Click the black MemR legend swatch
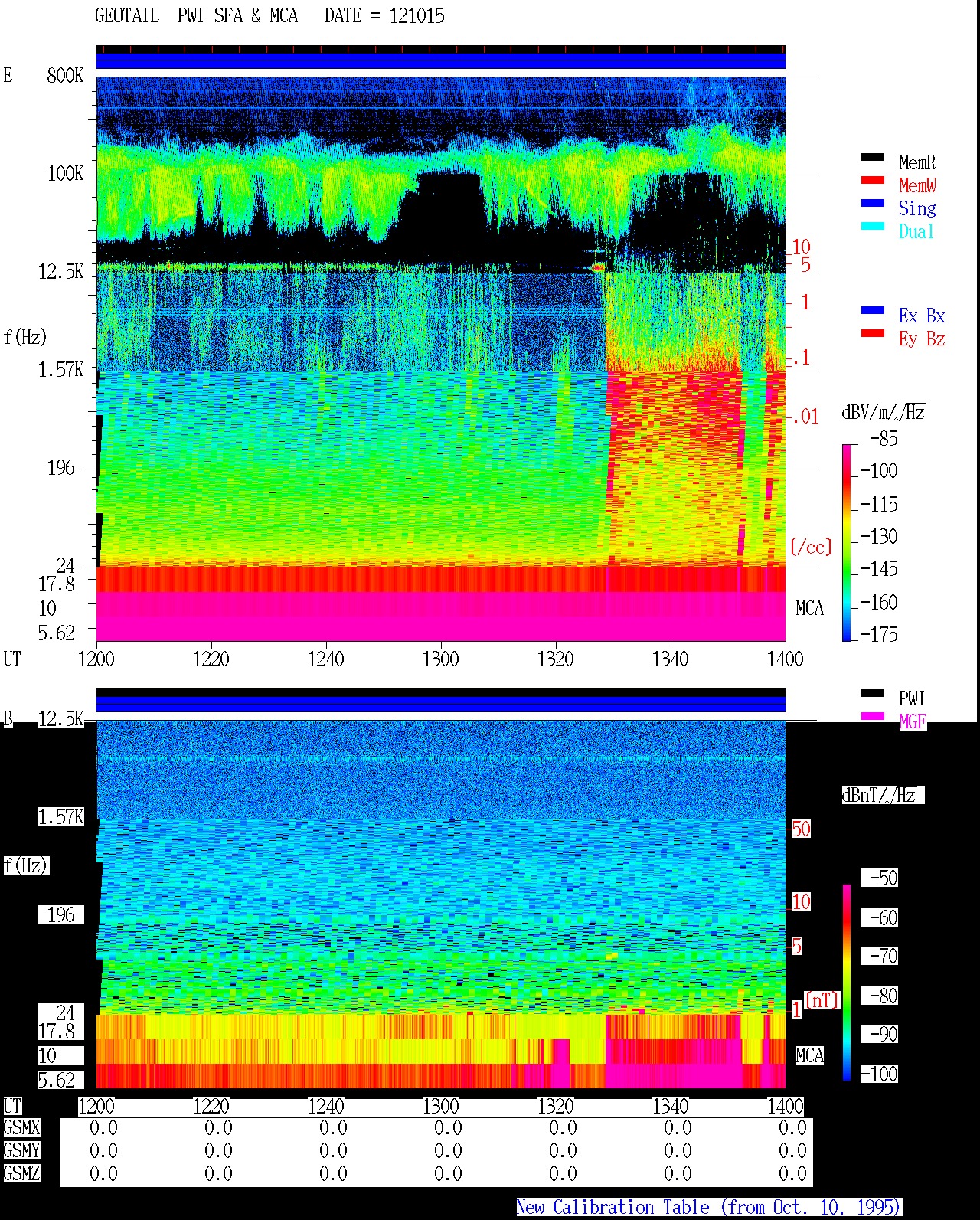This screenshot has height=1220, width=980. click(x=873, y=157)
